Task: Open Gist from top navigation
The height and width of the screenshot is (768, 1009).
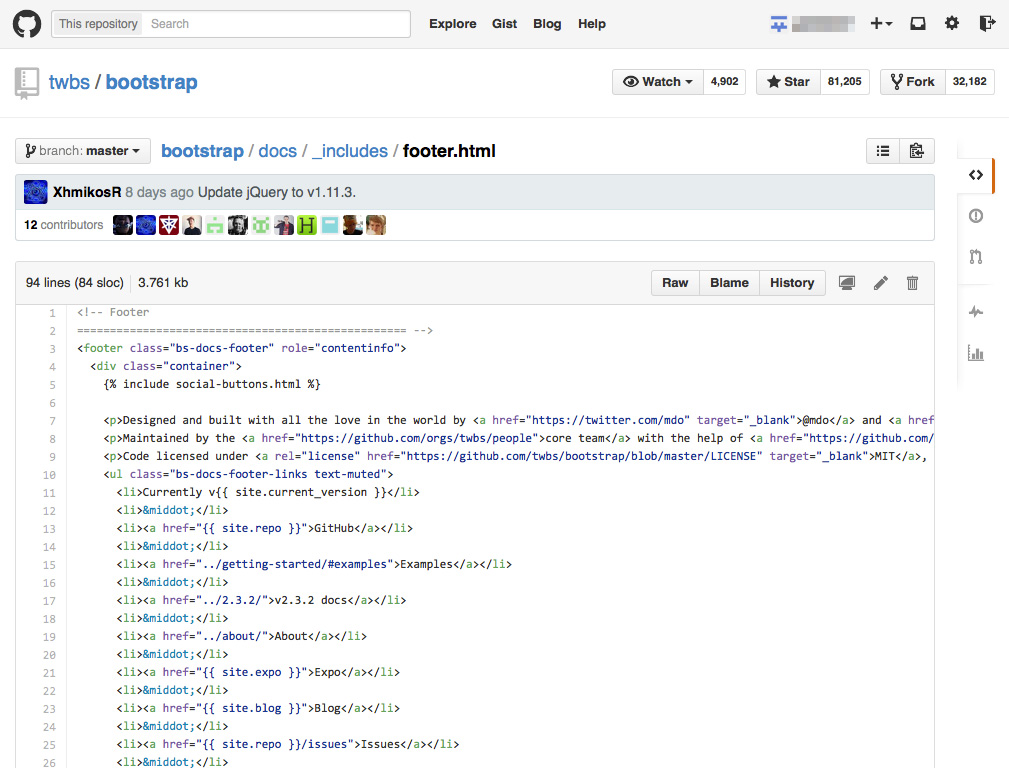Action: [505, 24]
